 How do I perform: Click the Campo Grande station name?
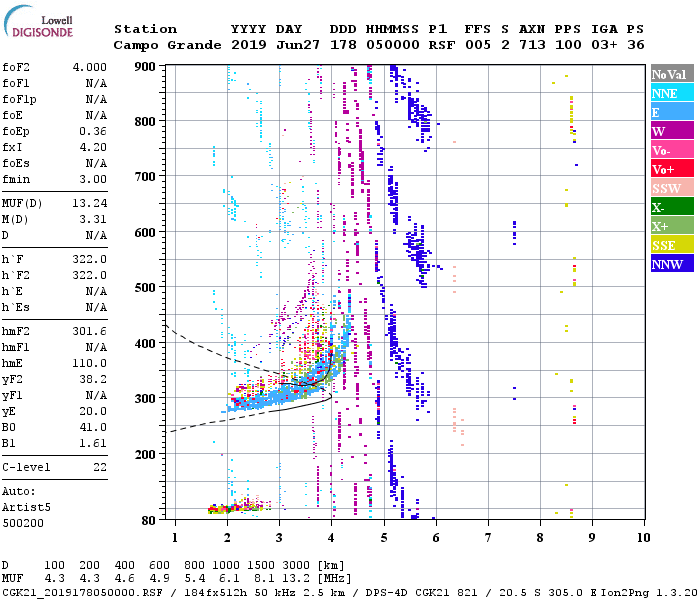click(167, 45)
